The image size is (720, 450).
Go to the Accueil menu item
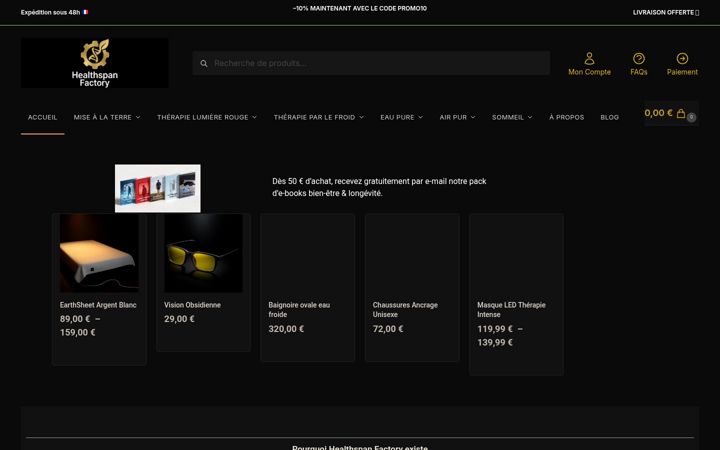43,118
